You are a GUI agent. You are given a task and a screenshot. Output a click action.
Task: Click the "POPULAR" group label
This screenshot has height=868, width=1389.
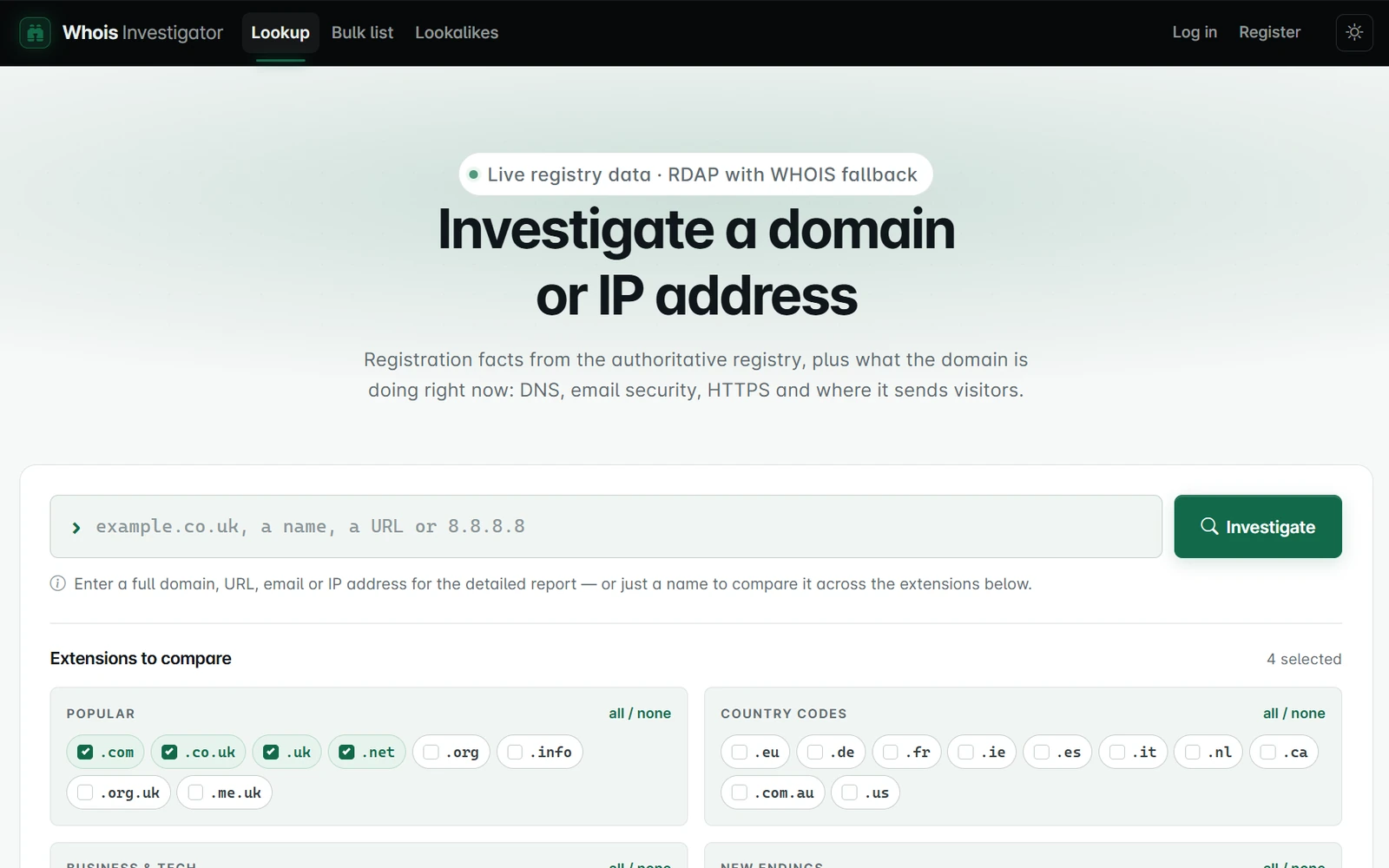click(101, 713)
